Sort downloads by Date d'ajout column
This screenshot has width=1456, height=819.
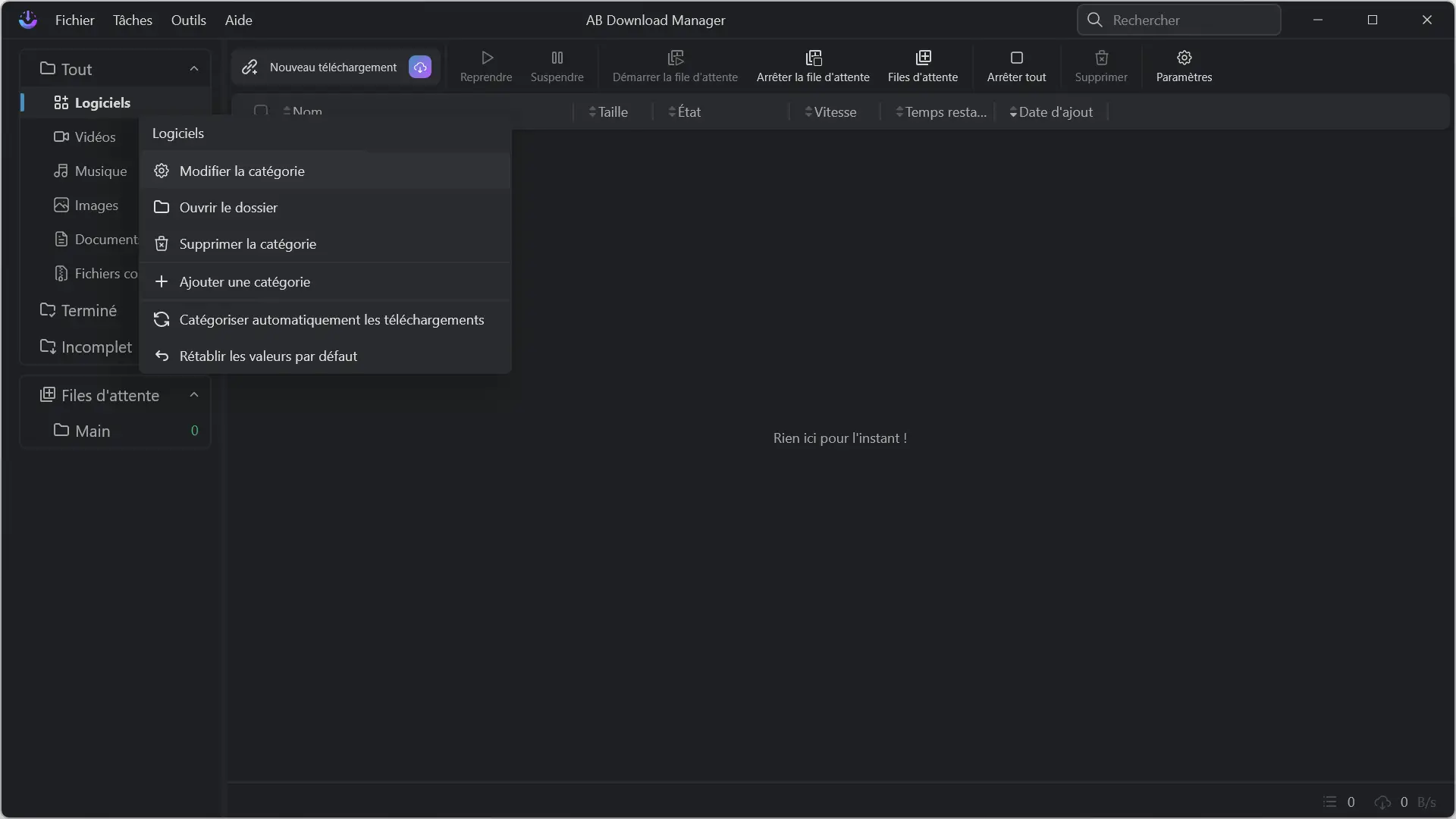(x=1051, y=112)
